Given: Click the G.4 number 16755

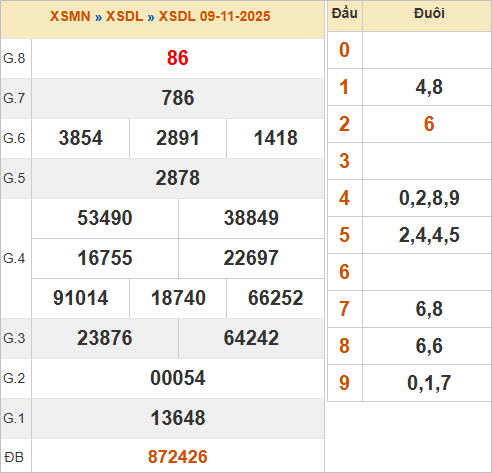Looking at the screenshot, I should click(x=105, y=258).
